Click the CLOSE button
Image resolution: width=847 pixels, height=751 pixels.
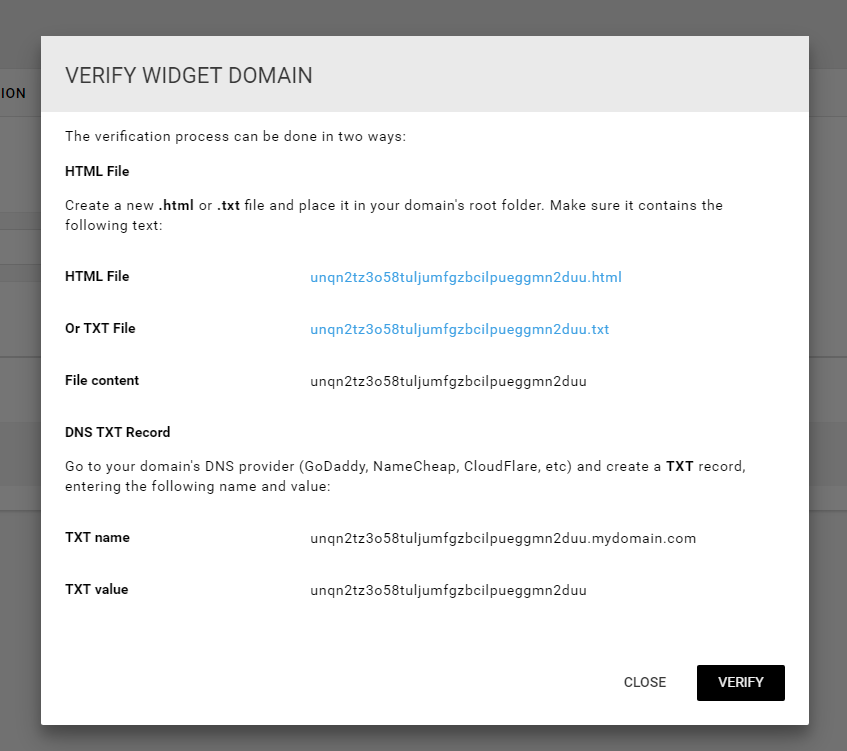pos(645,682)
